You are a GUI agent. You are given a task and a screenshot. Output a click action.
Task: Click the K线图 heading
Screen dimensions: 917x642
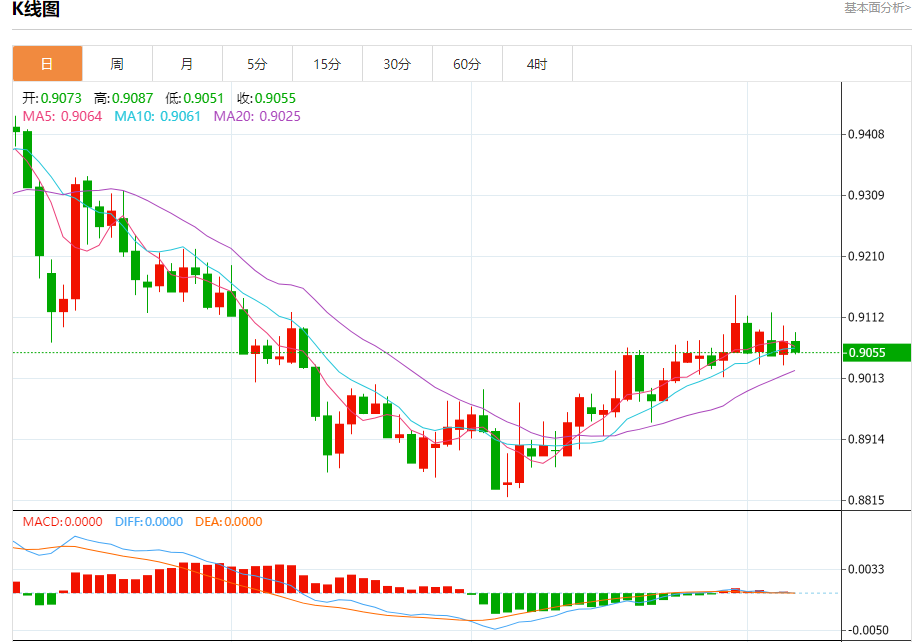[x=36, y=9]
